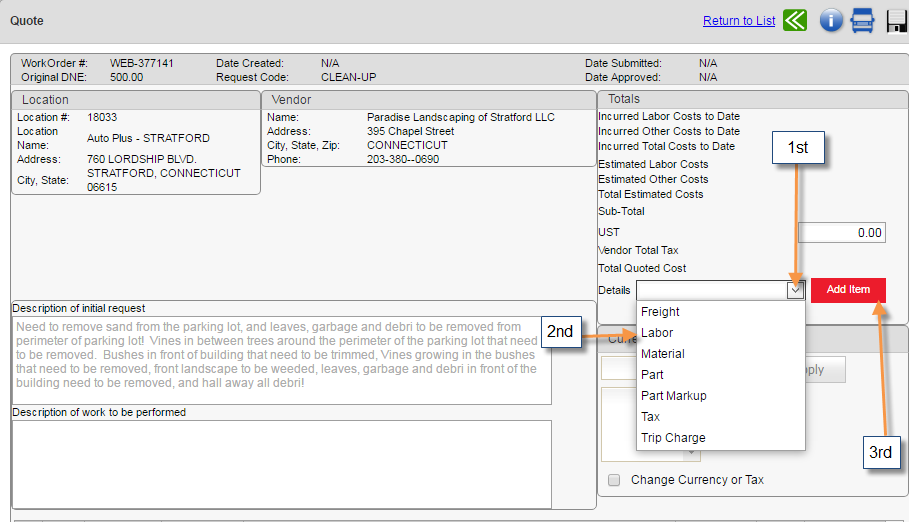Viewport: 909px width, 522px height.
Task: Click the UST amount input field
Action: [841, 233]
